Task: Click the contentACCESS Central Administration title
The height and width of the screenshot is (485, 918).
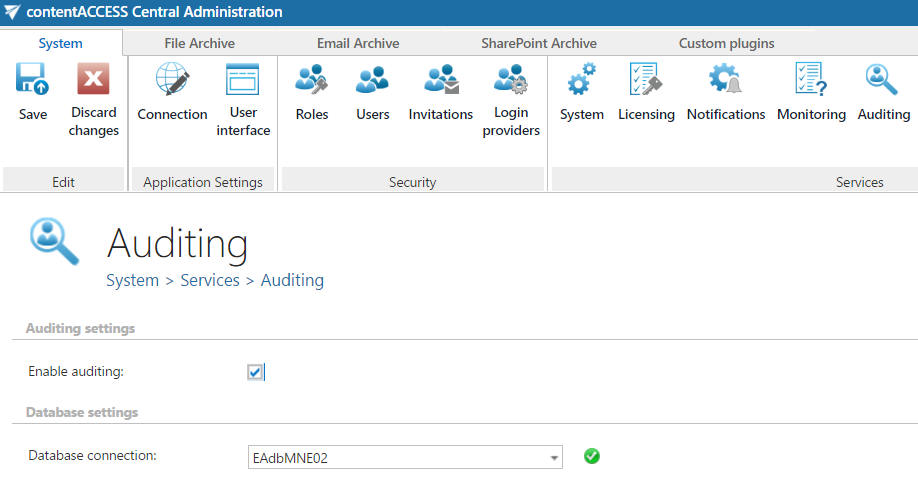Action: coord(154,12)
